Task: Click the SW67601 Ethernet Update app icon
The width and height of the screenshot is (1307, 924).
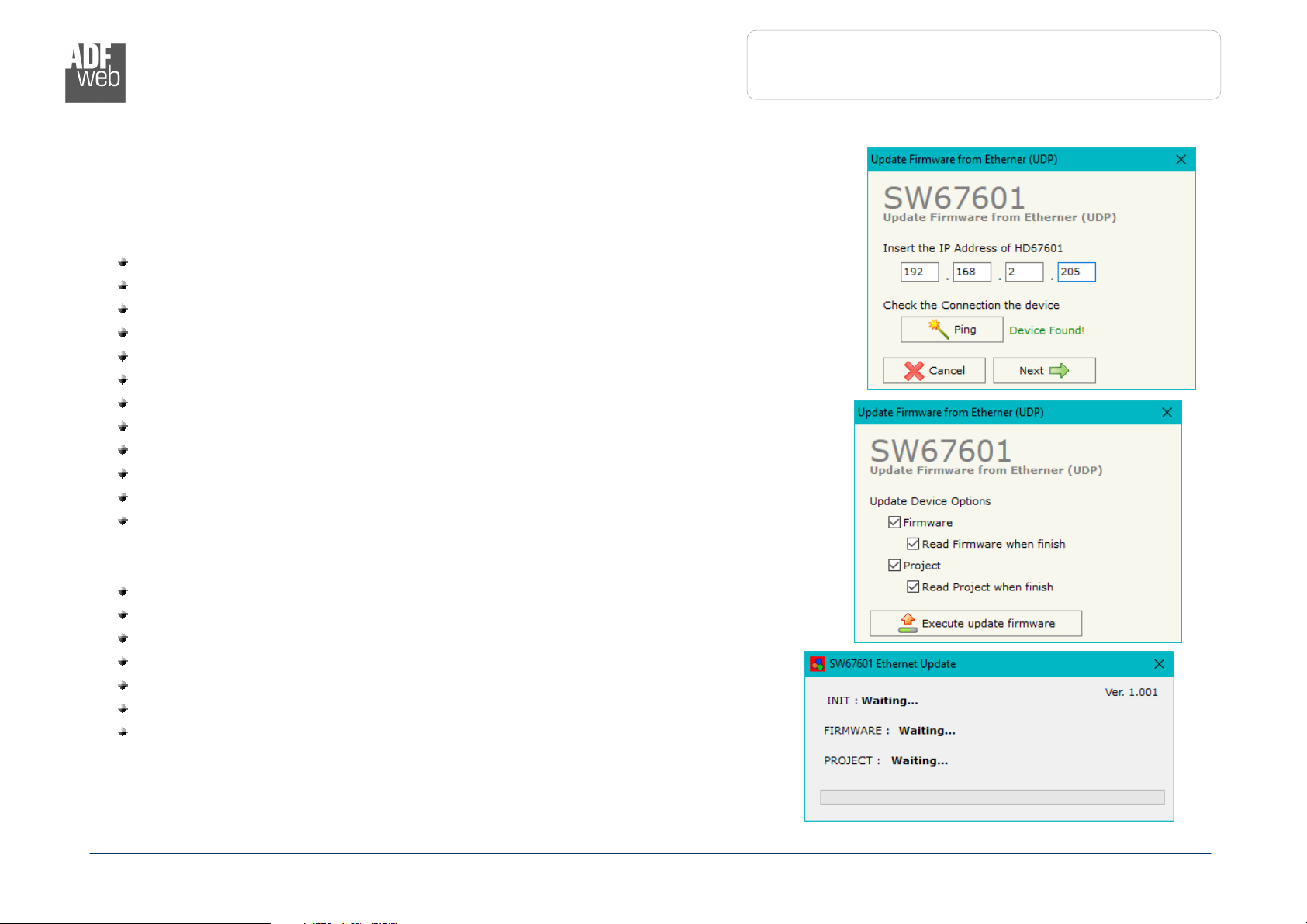Action: point(817,664)
